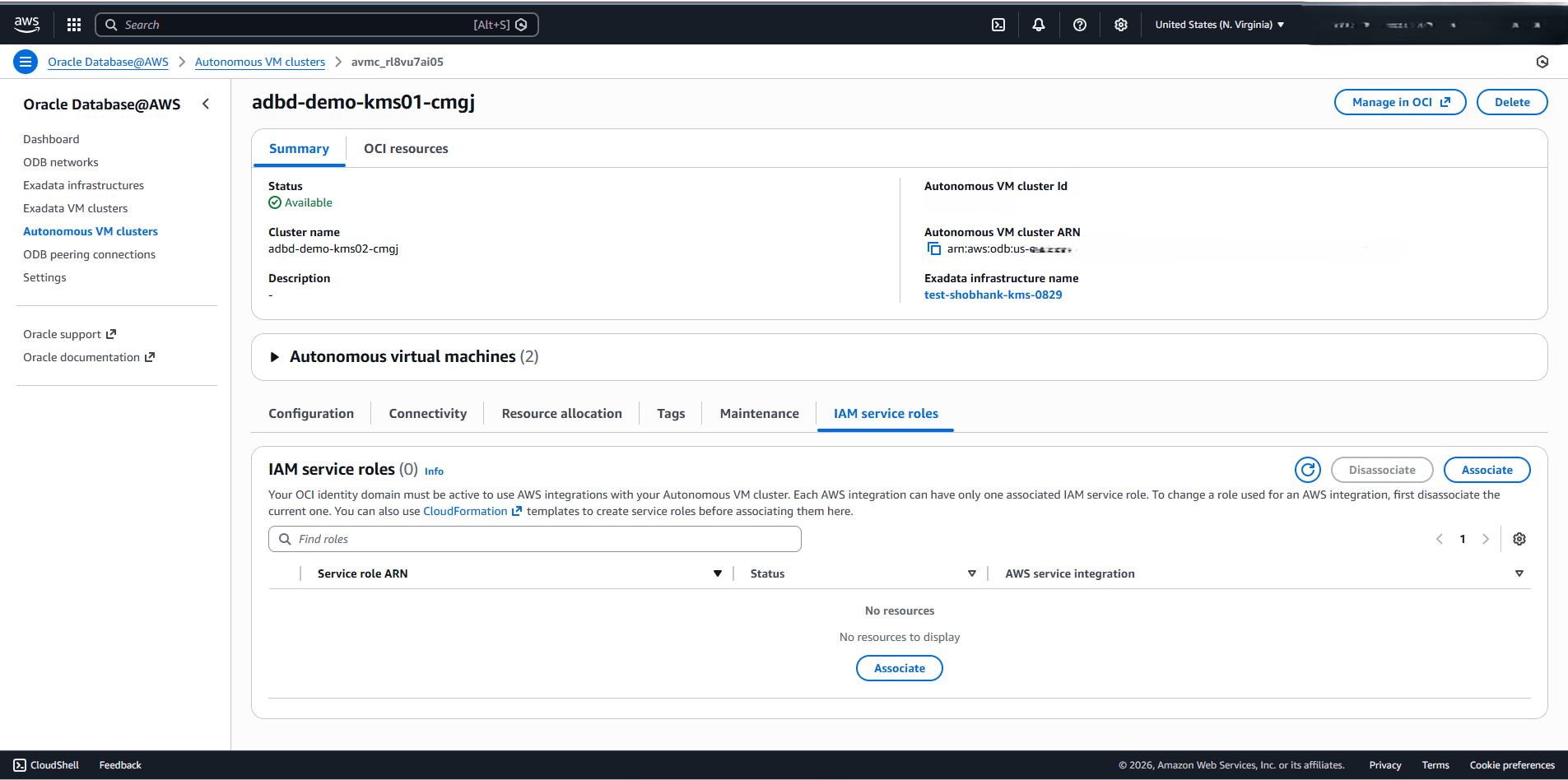The image size is (1568, 780).
Task: Open account settings gear in top bar
Action: [x=1120, y=24]
